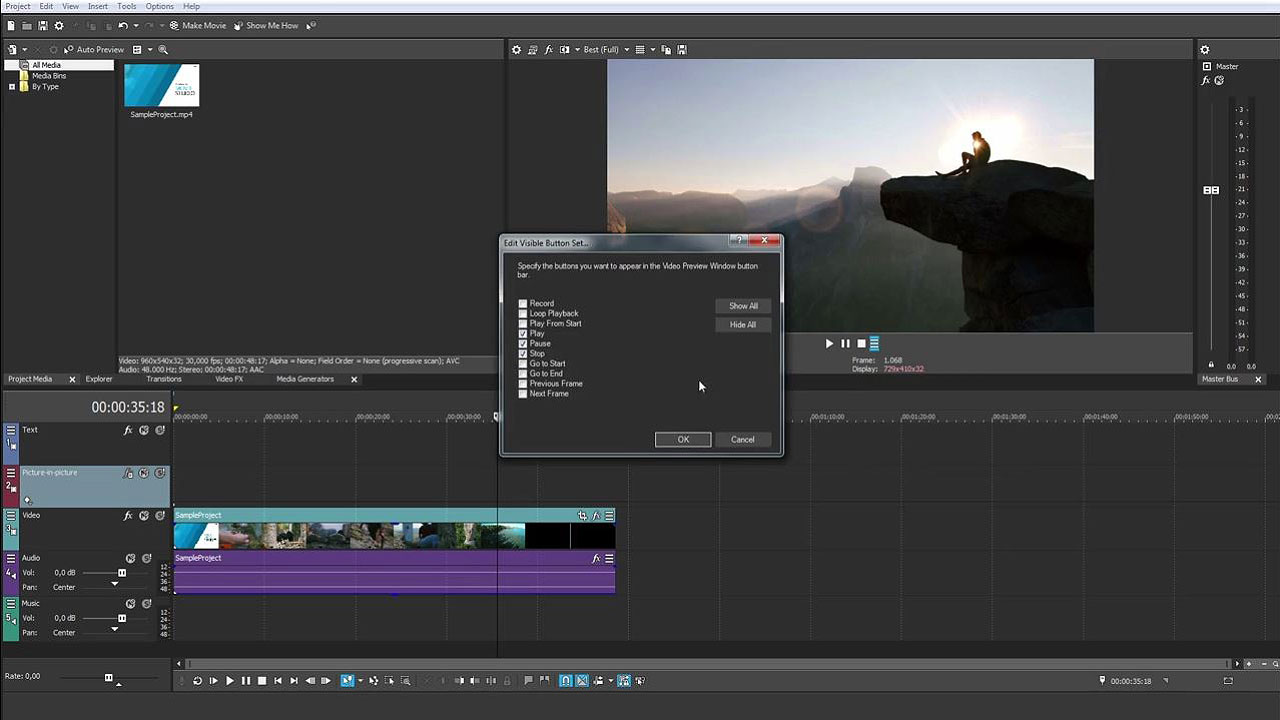Click the Video Output FX icon in preview toolbar

pos(548,49)
